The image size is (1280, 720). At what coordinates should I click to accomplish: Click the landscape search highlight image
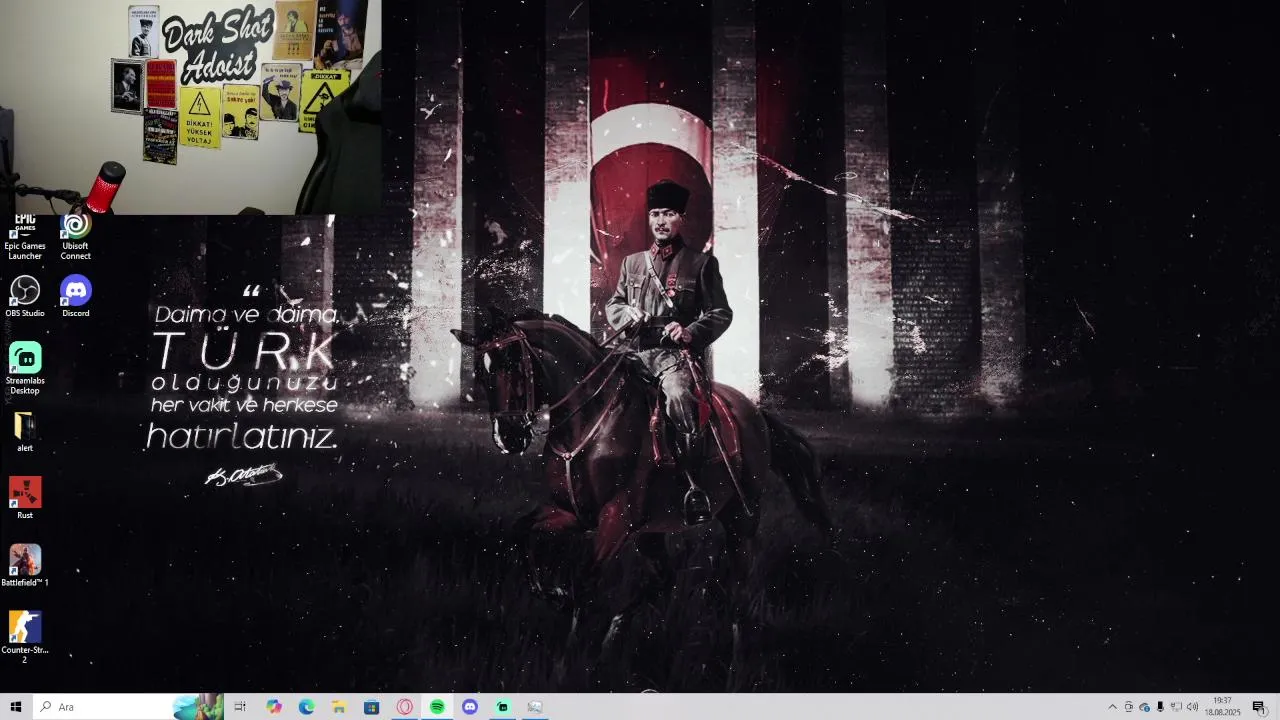(197, 707)
